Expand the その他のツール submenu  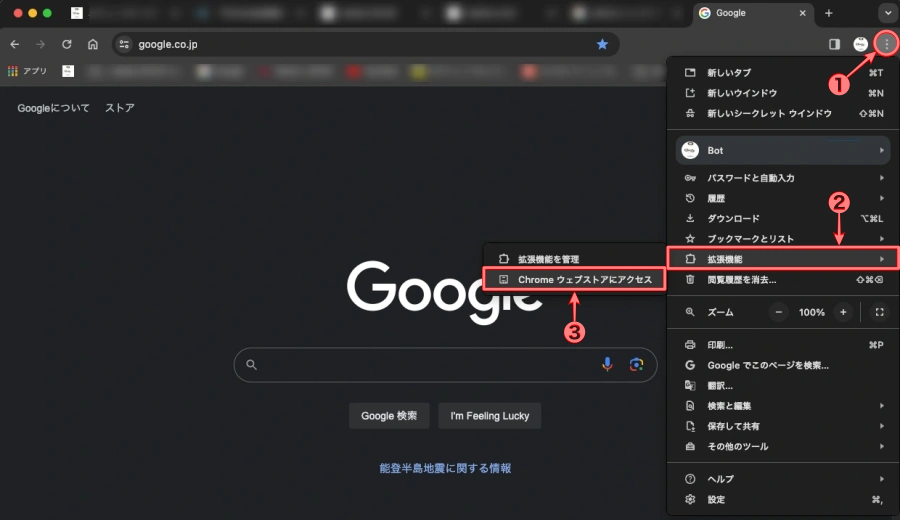(x=780, y=446)
